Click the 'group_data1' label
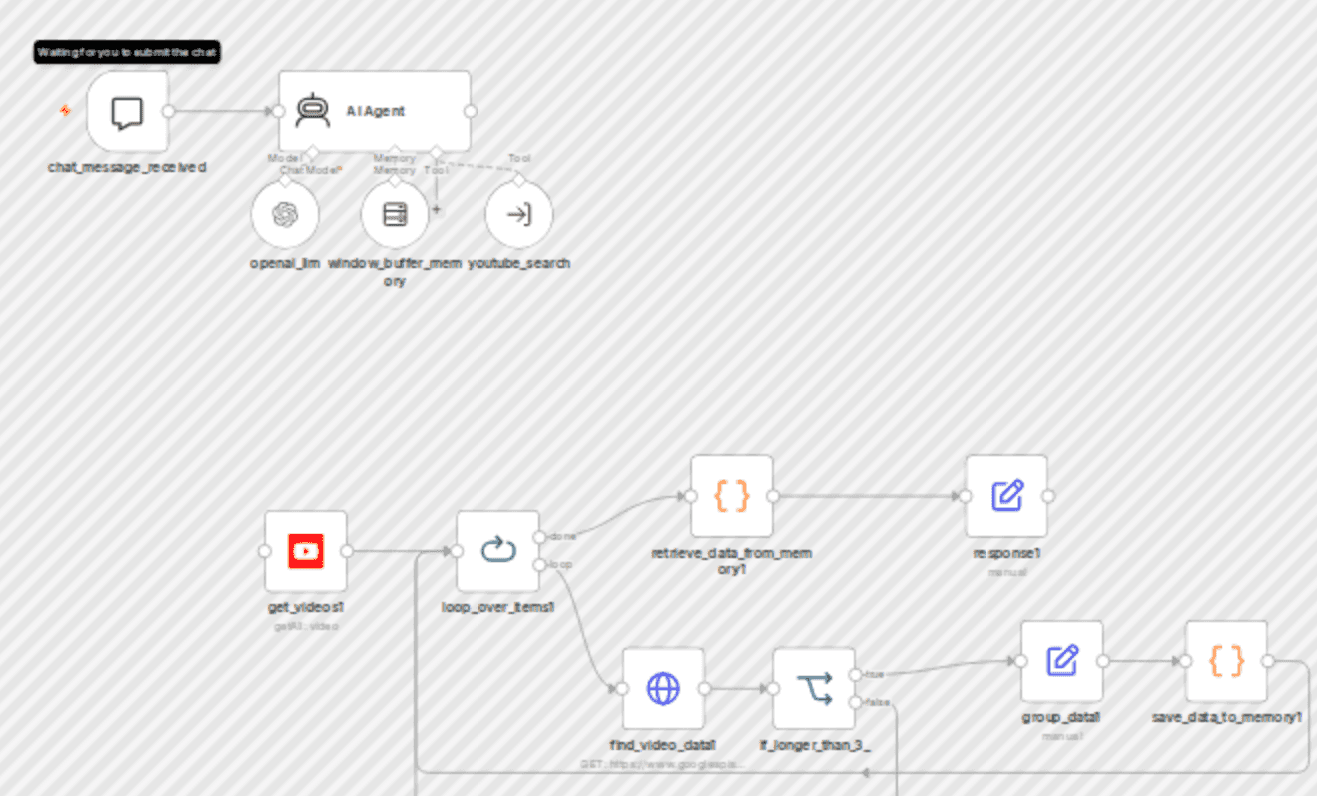 [1062, 717]
